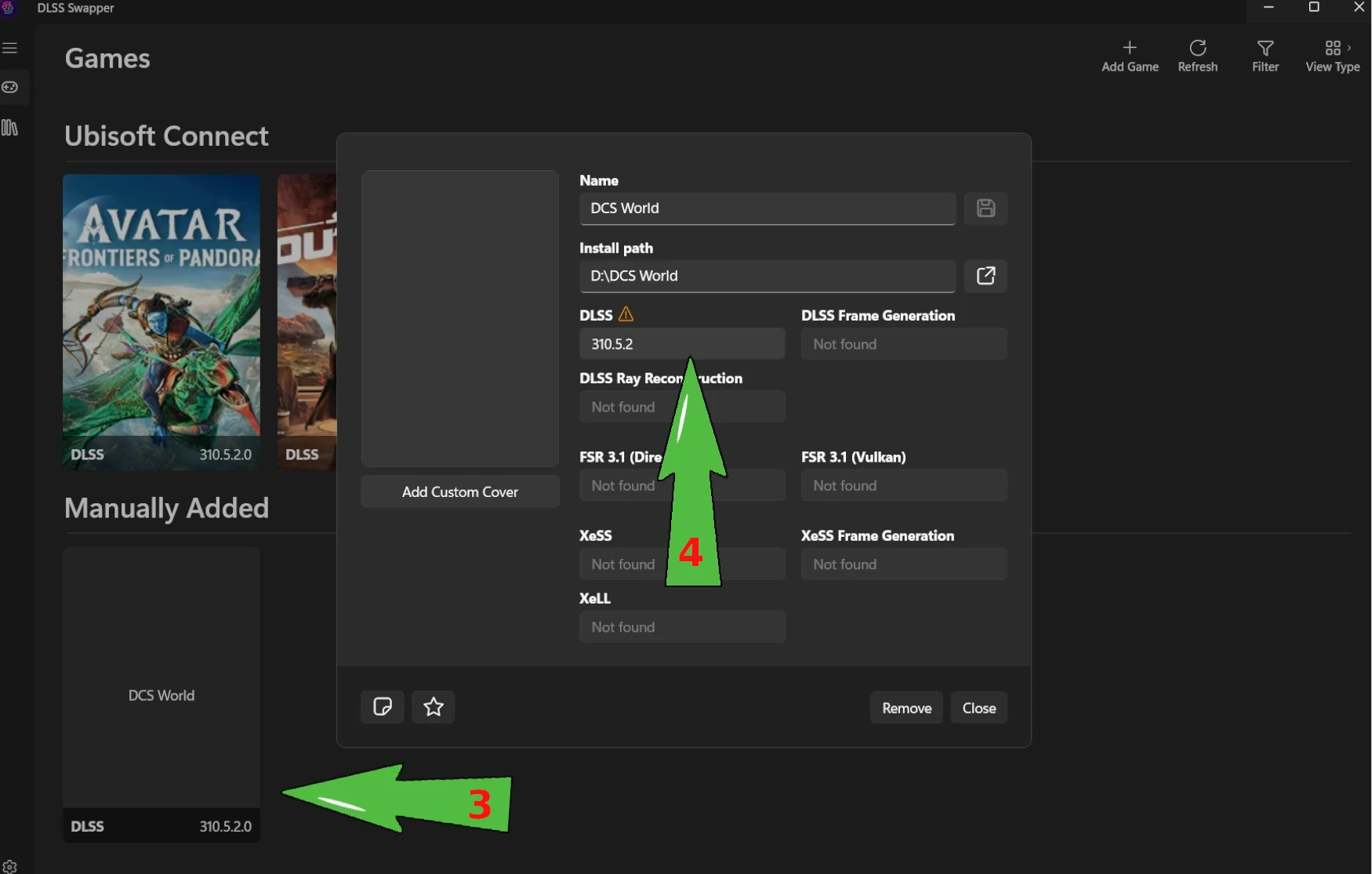Open the Filter options
This screenshot has height=874, width=1372.
pyautogui.click(x=1265, y=56)
